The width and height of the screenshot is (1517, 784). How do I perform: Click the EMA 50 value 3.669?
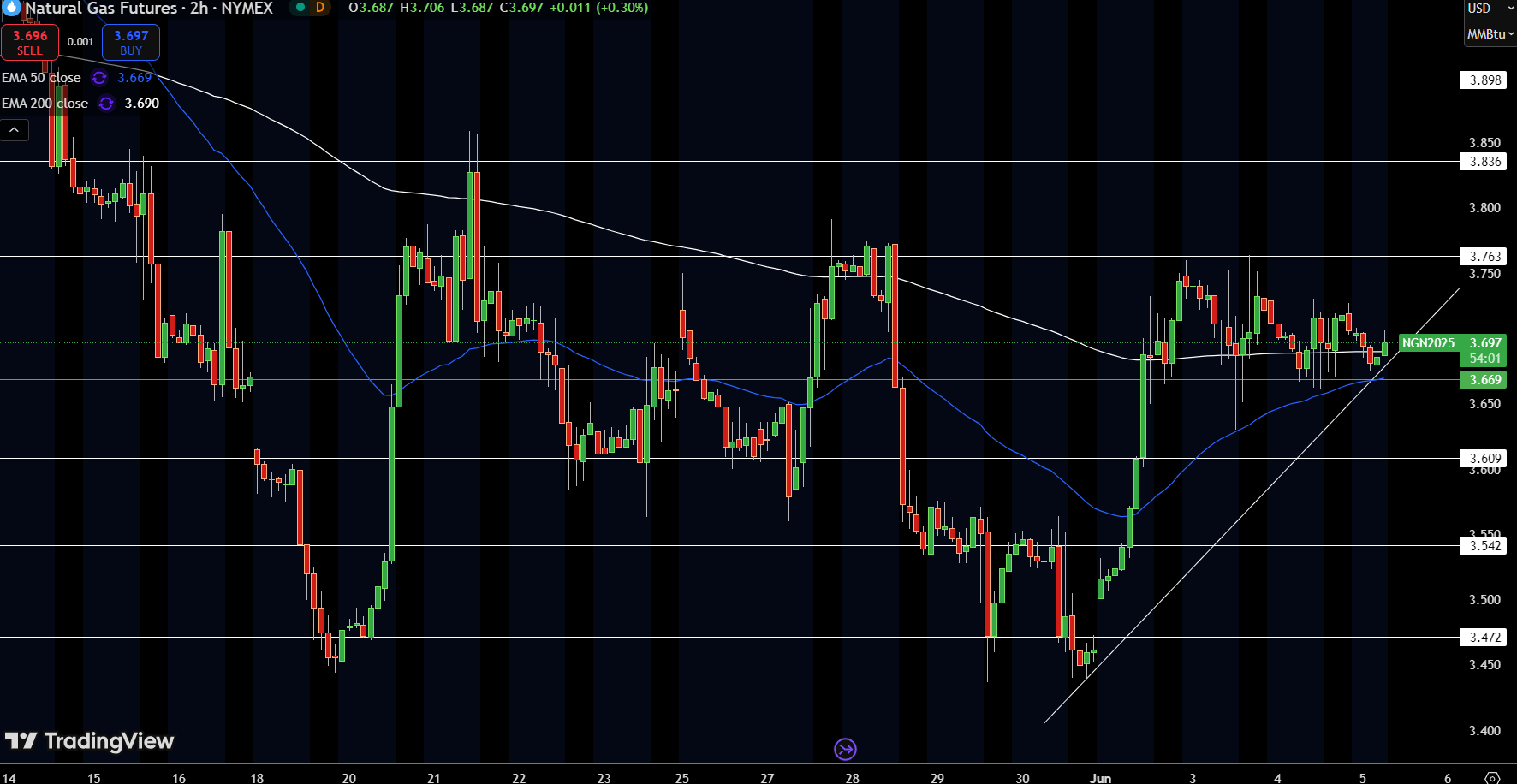tap(134, 78)
